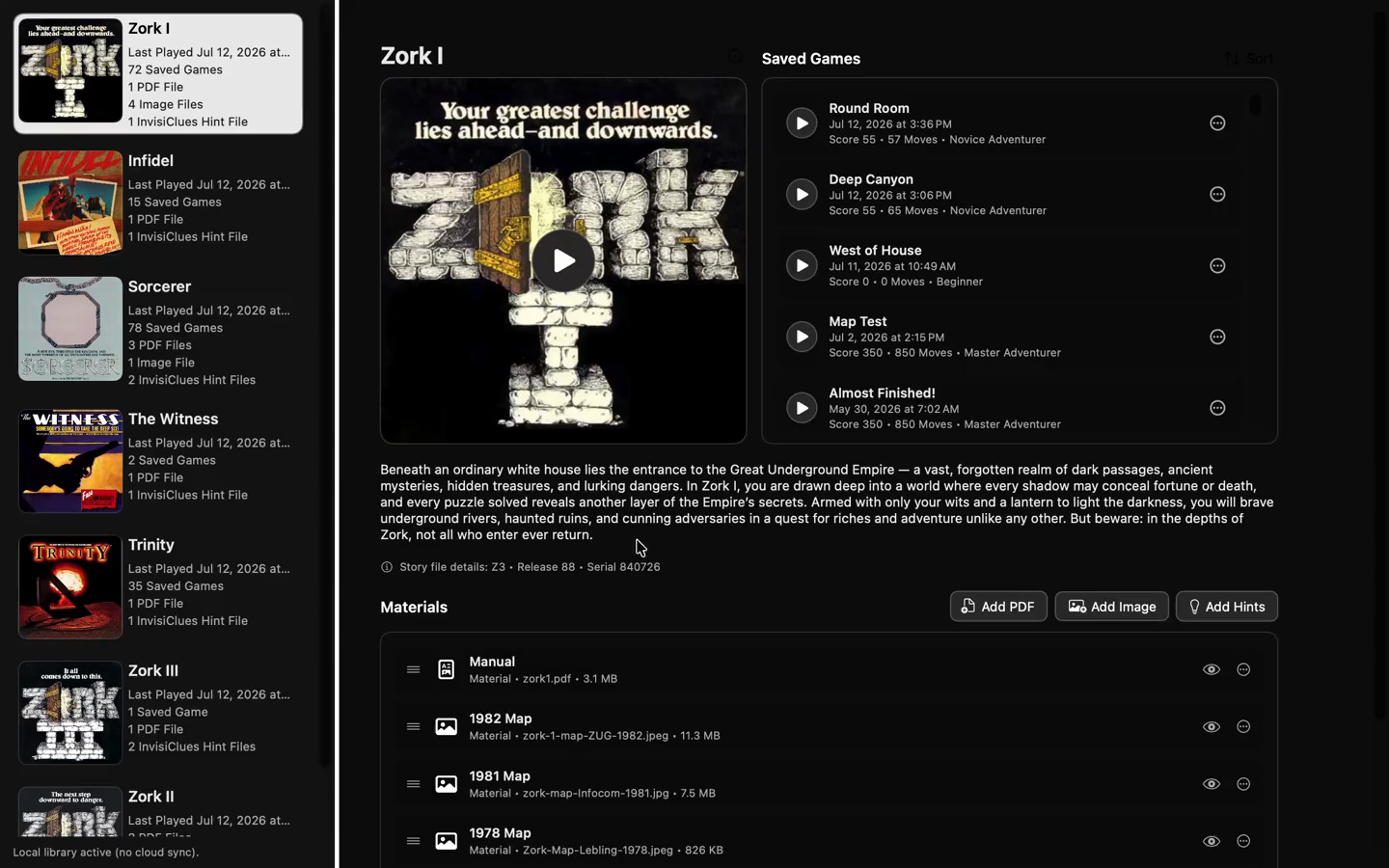This screenshot has width=1389, height=868.
Task: Play the Deep Canyon saved game
Action: click(802, 195)
